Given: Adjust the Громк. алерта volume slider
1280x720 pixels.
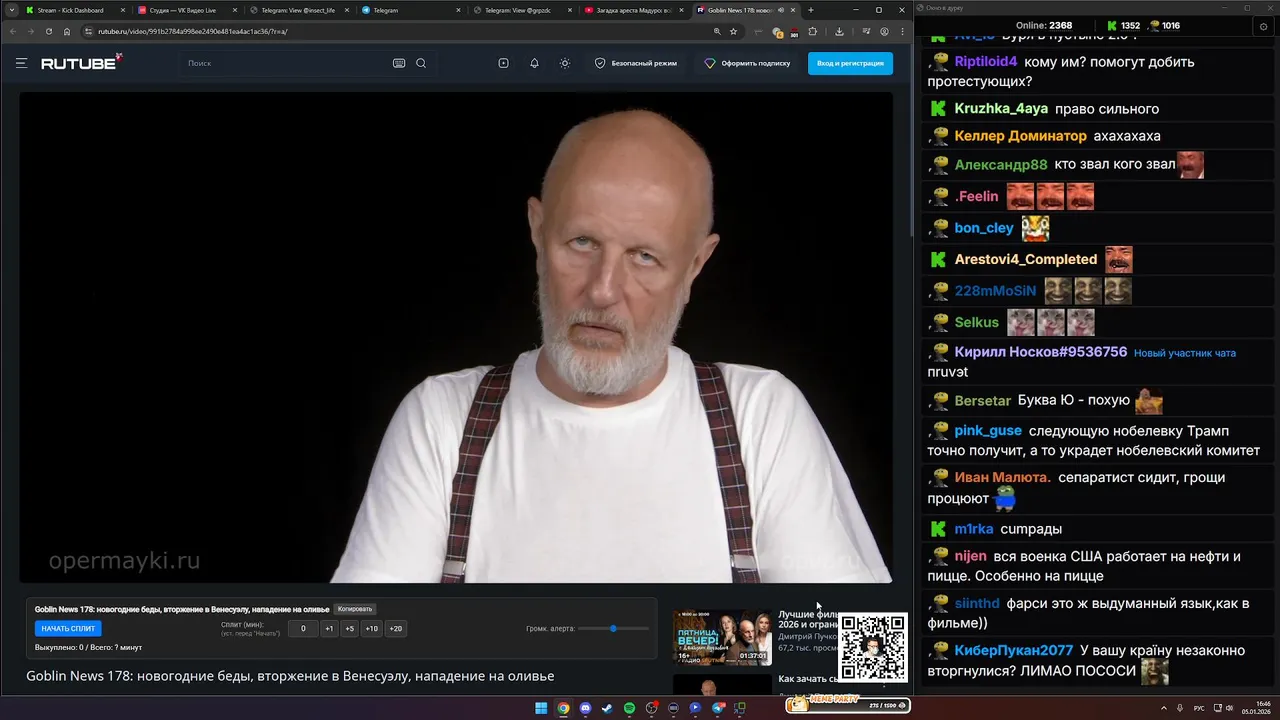Looking at the screenshot, I should click(x=613, y=628).
